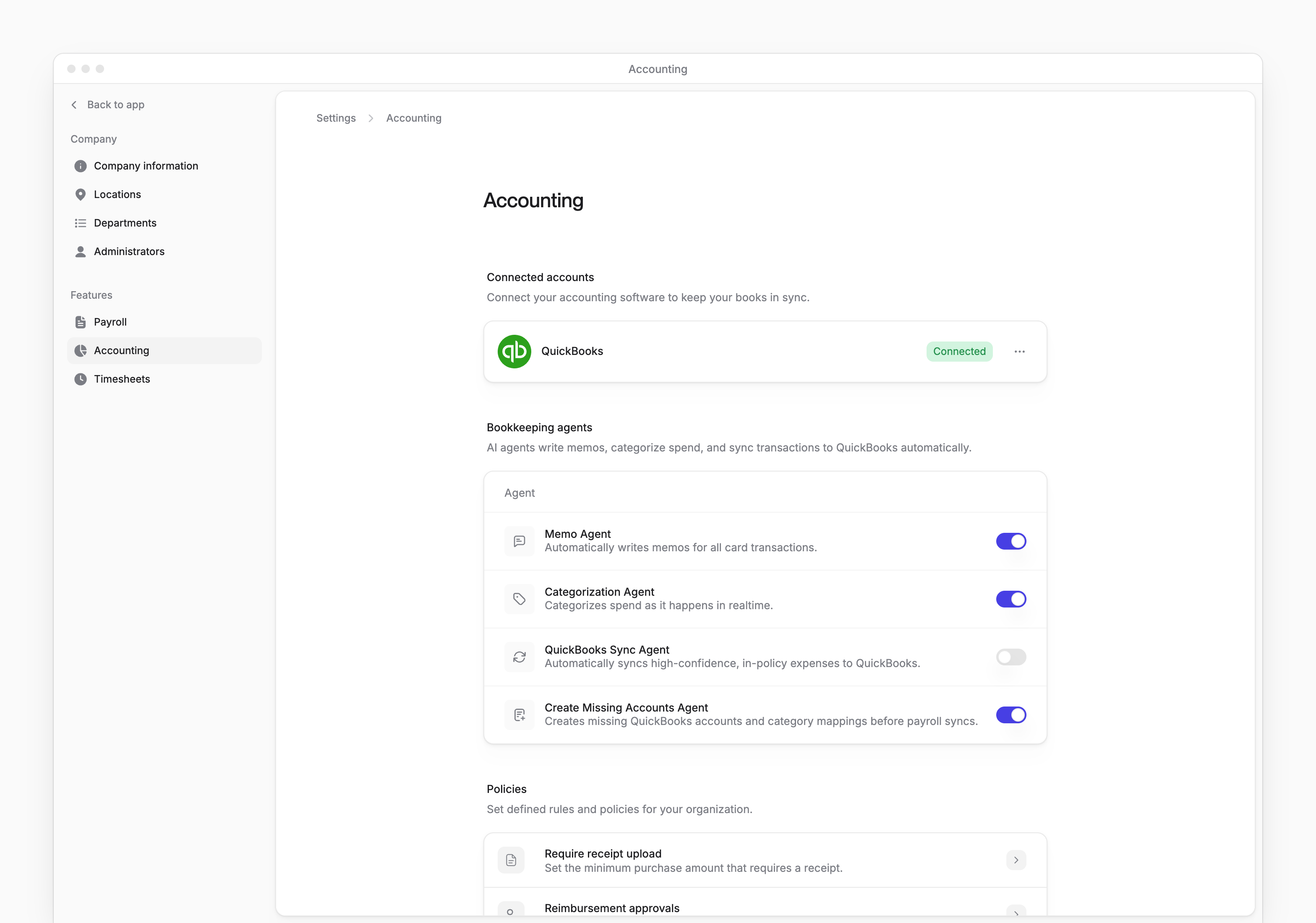The height and width of the screenshot is (923, 1316).
Task: Open Require receipt upload chevron
Action: pos(1016,860)
